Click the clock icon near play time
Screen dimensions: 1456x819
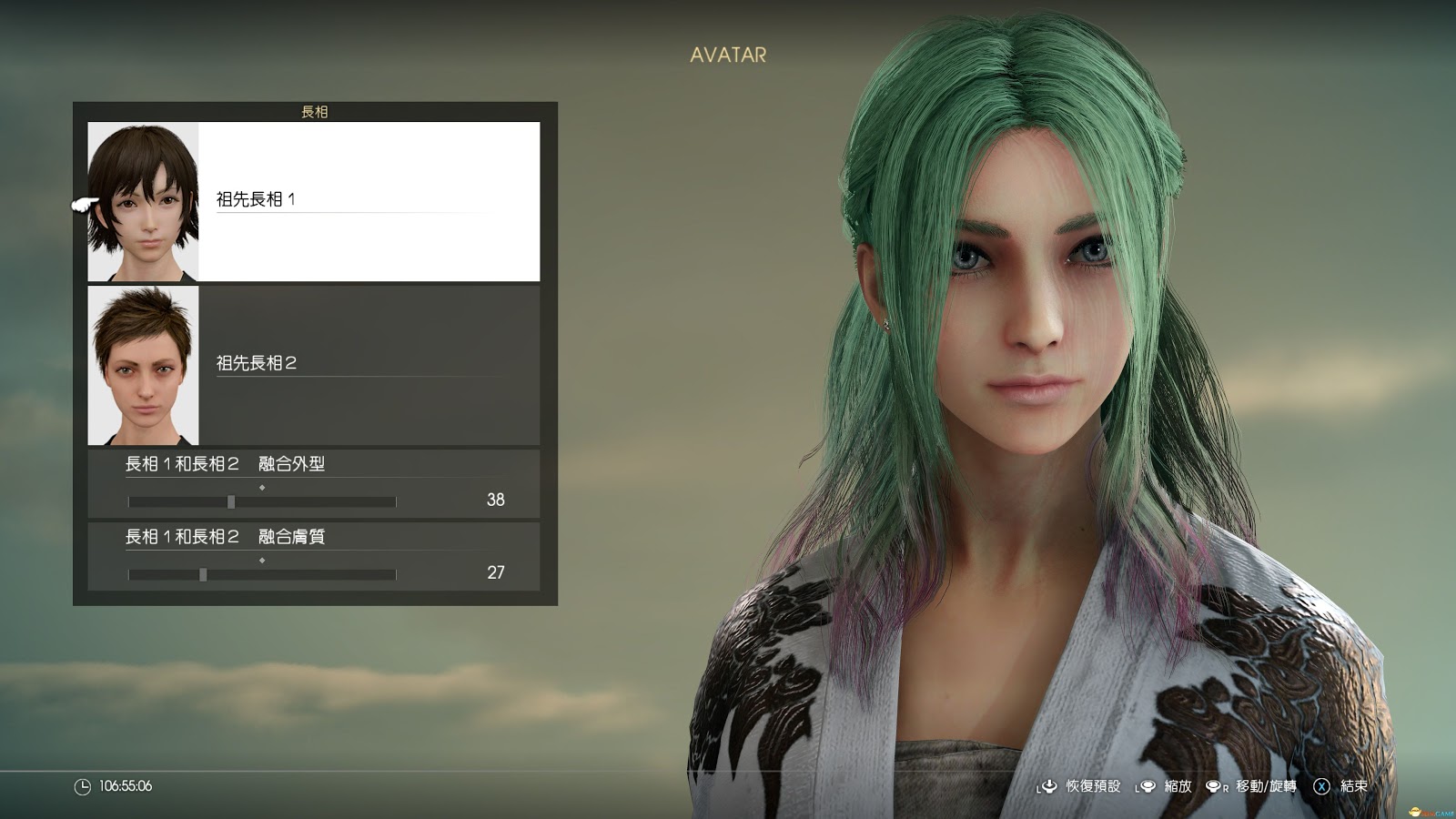[x=82, y=786]
